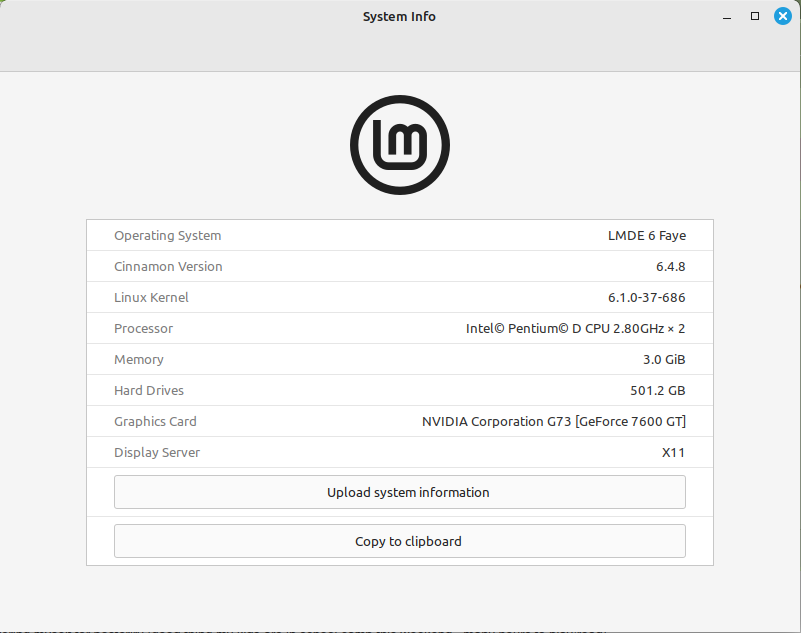Click the Copy to clipboard button
This screenshot has height=633, width=801.
(x=400, y=541)
